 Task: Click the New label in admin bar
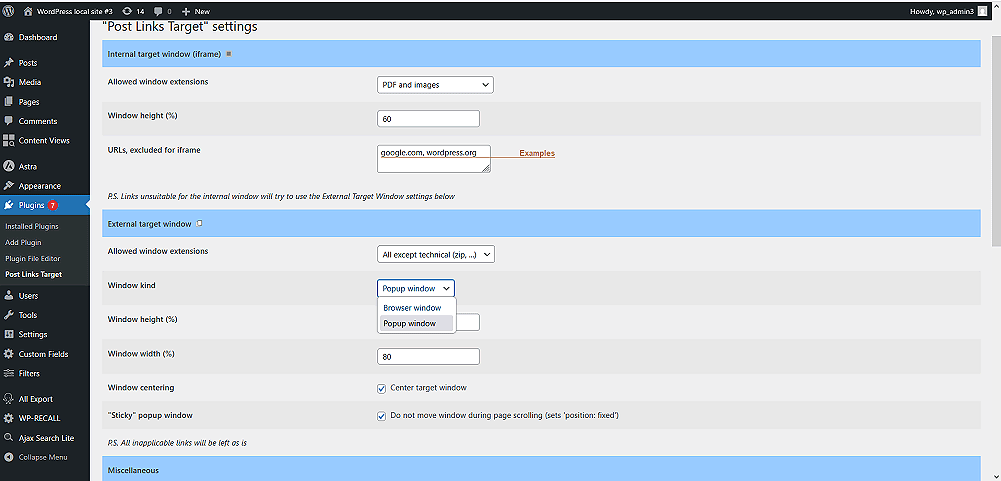click(202, 11)
